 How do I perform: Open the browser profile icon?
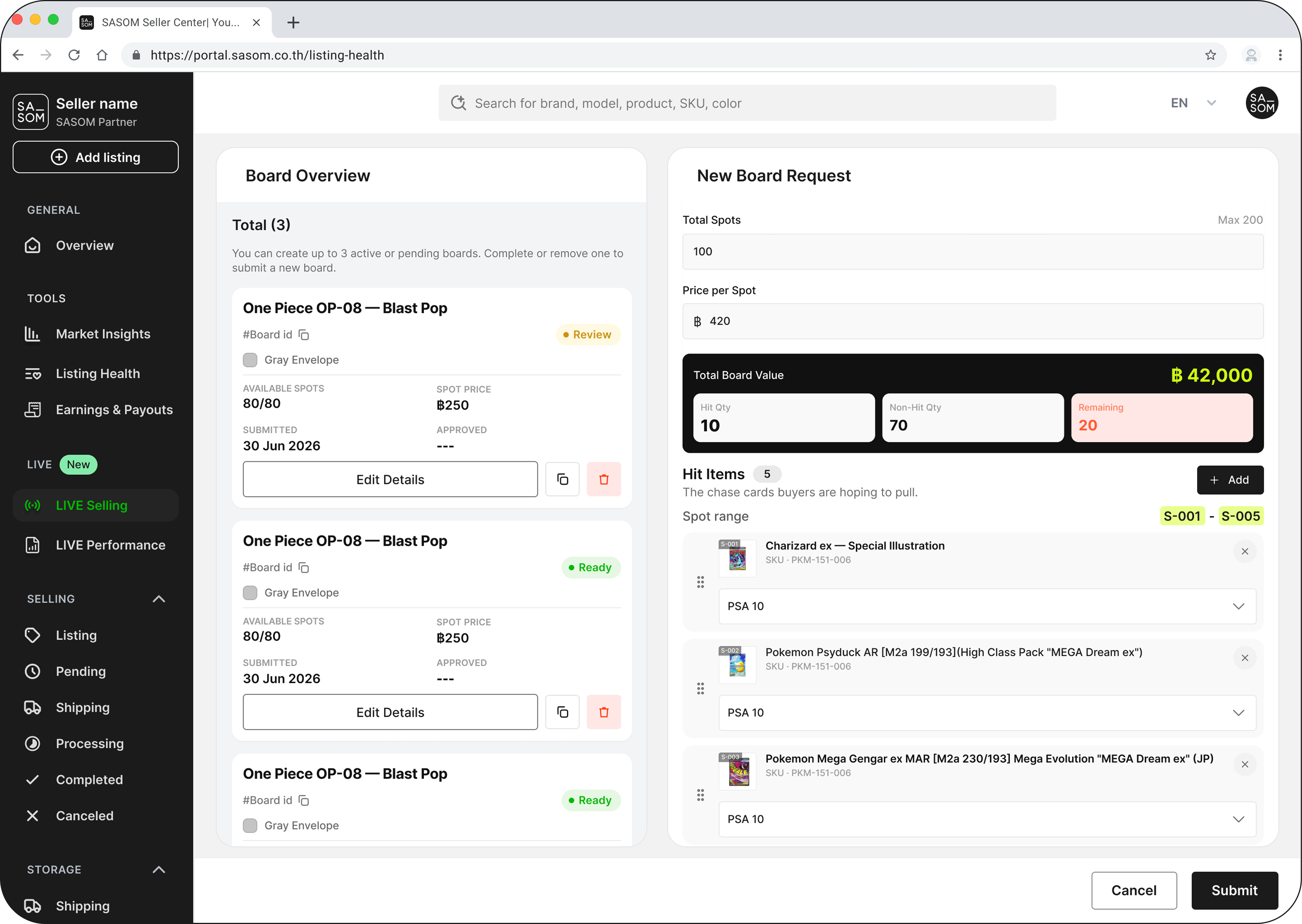pyautogui.click(x=1252, y=55)
